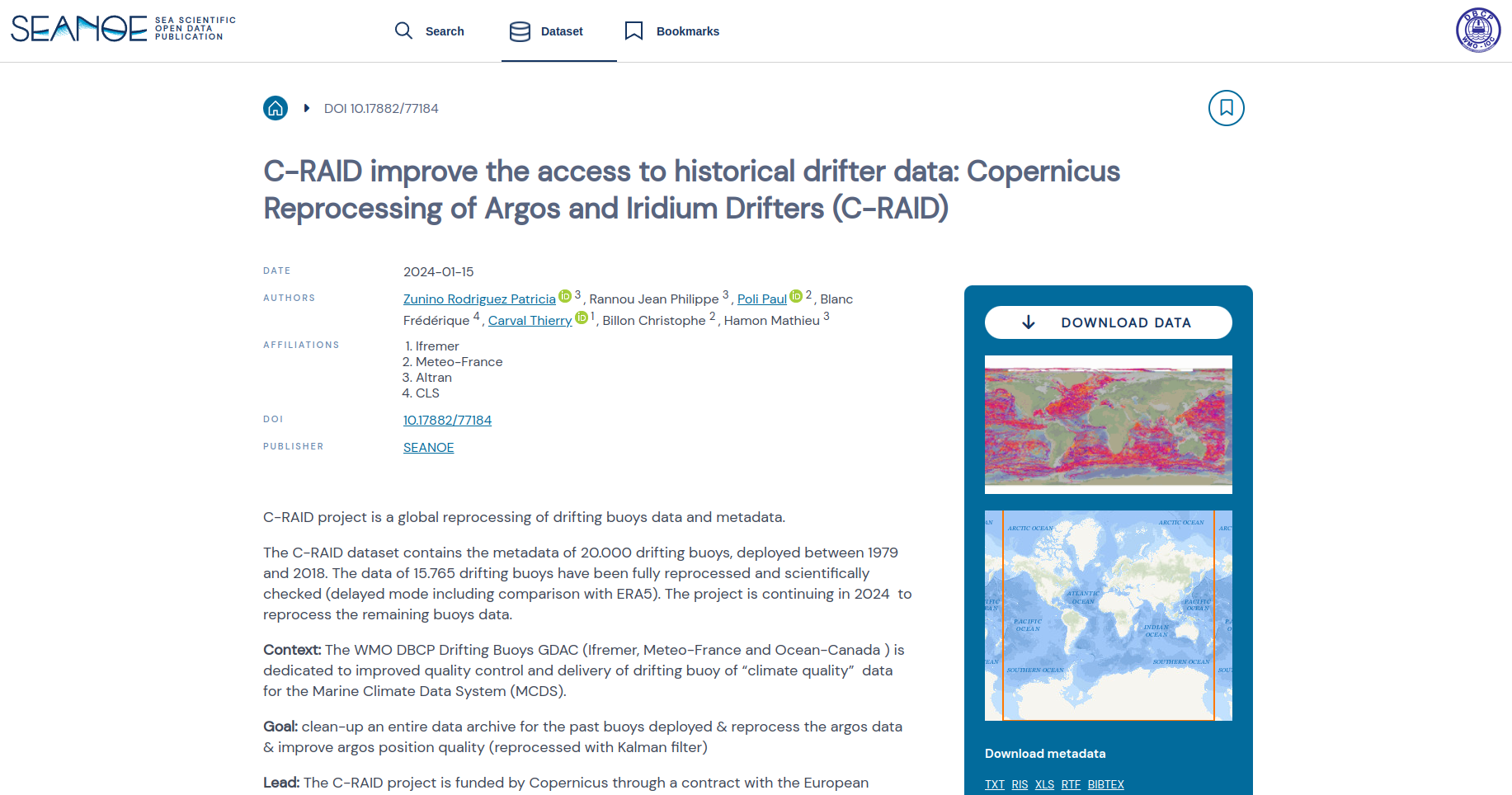Bookmark this dataset with round button

(x=1227, y=108)
